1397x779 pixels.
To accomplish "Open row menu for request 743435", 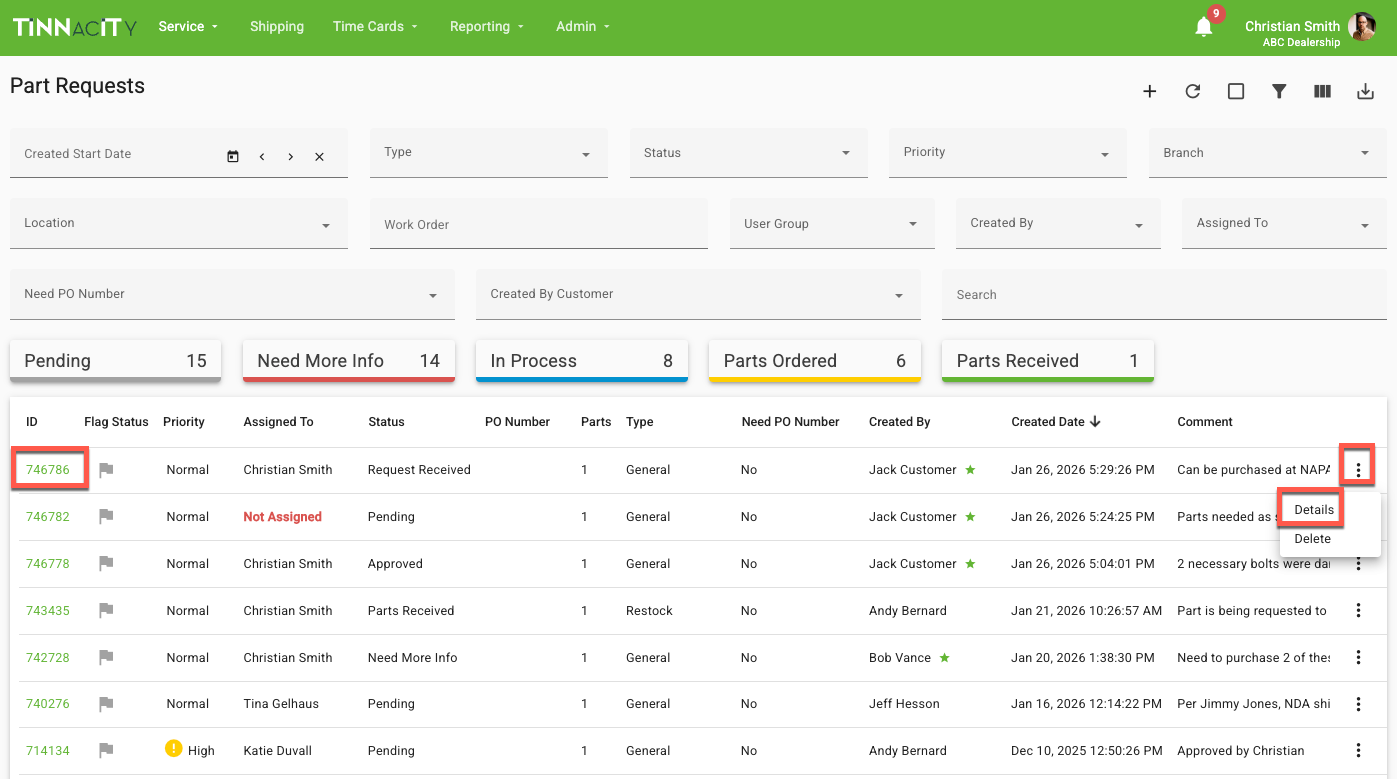I will pyautogui.click(x=1358, y=610).
